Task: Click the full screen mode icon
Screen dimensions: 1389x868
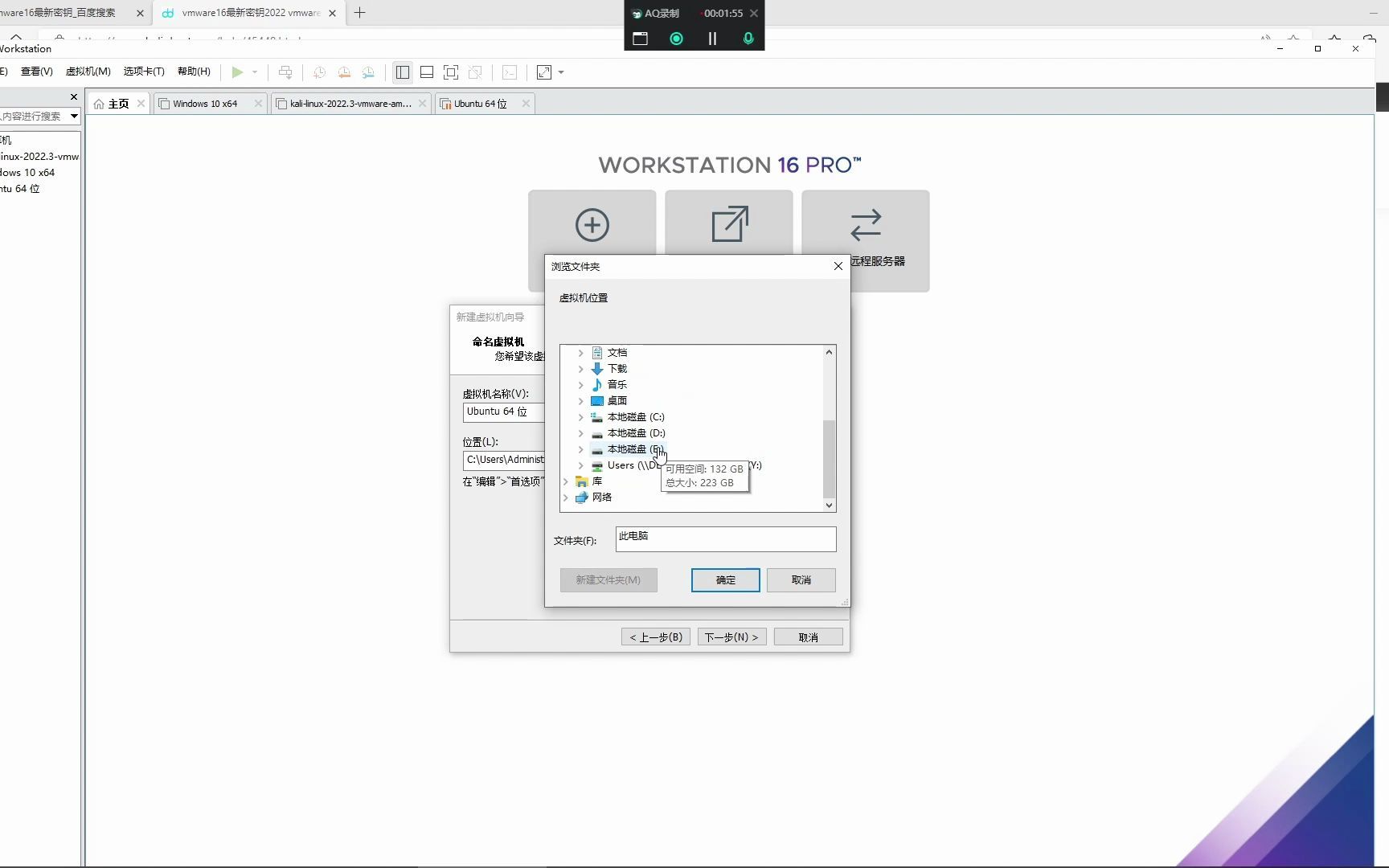Action: 451,72
